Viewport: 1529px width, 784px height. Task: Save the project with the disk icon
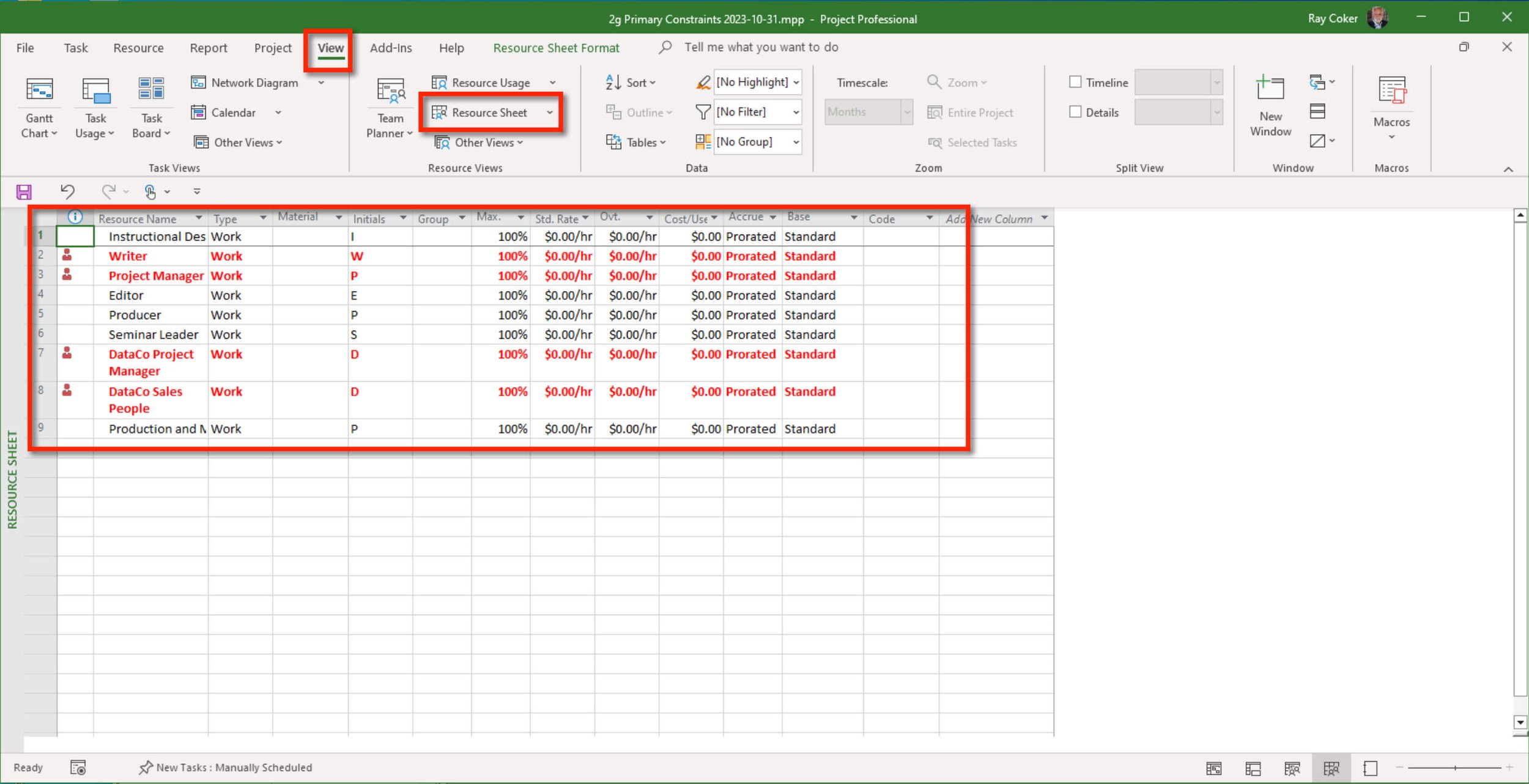(x=24, y=192)
